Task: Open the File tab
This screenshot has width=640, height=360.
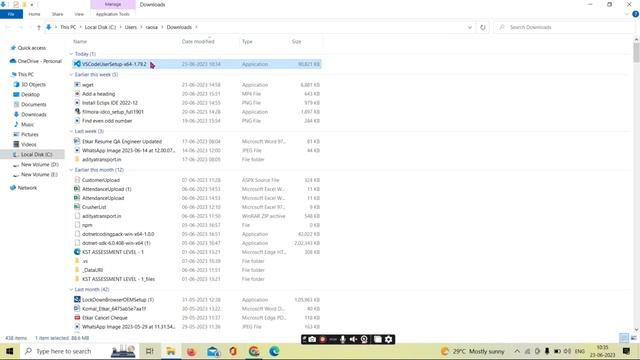Action: tap(11, 14)
